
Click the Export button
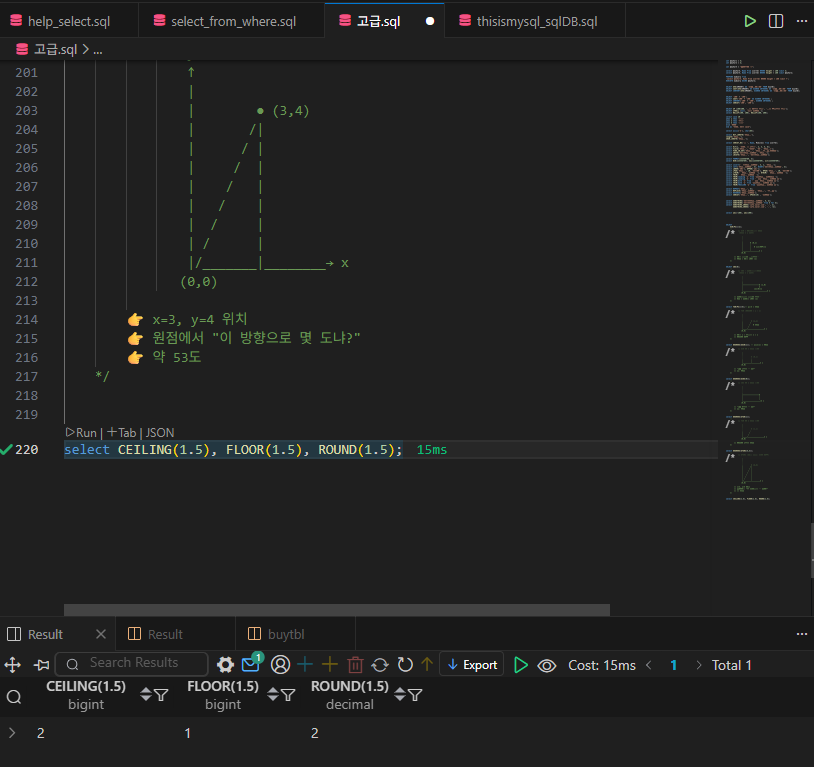472,664
